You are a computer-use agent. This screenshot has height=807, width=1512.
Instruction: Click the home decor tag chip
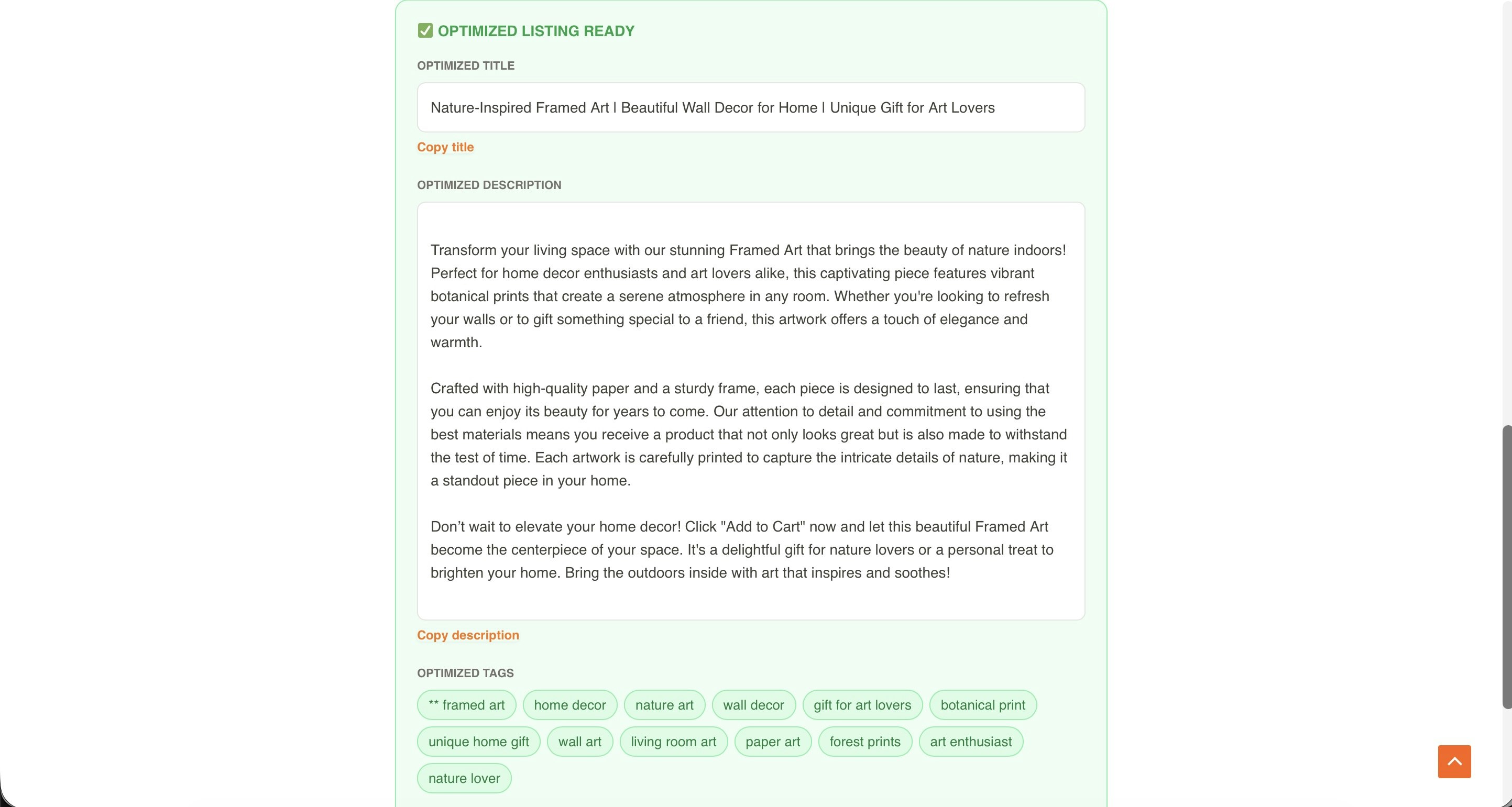pos(569,704)
